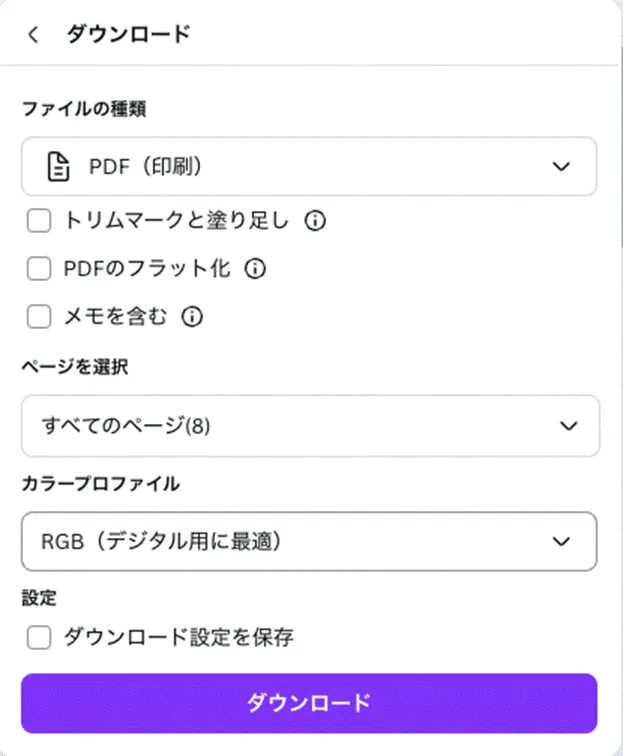Check the メモを含む checkbox
Screen dimensions: 623x756
[39, 317]
